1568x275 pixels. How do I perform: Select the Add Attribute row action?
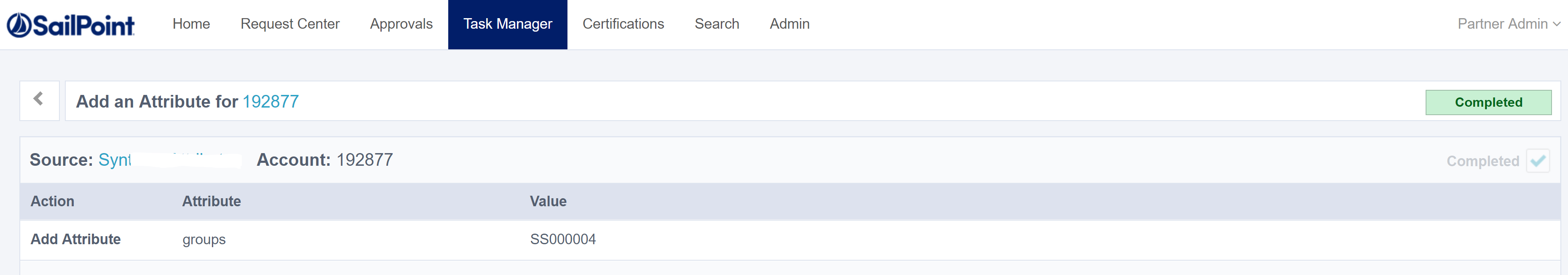(x=75, y=239)
